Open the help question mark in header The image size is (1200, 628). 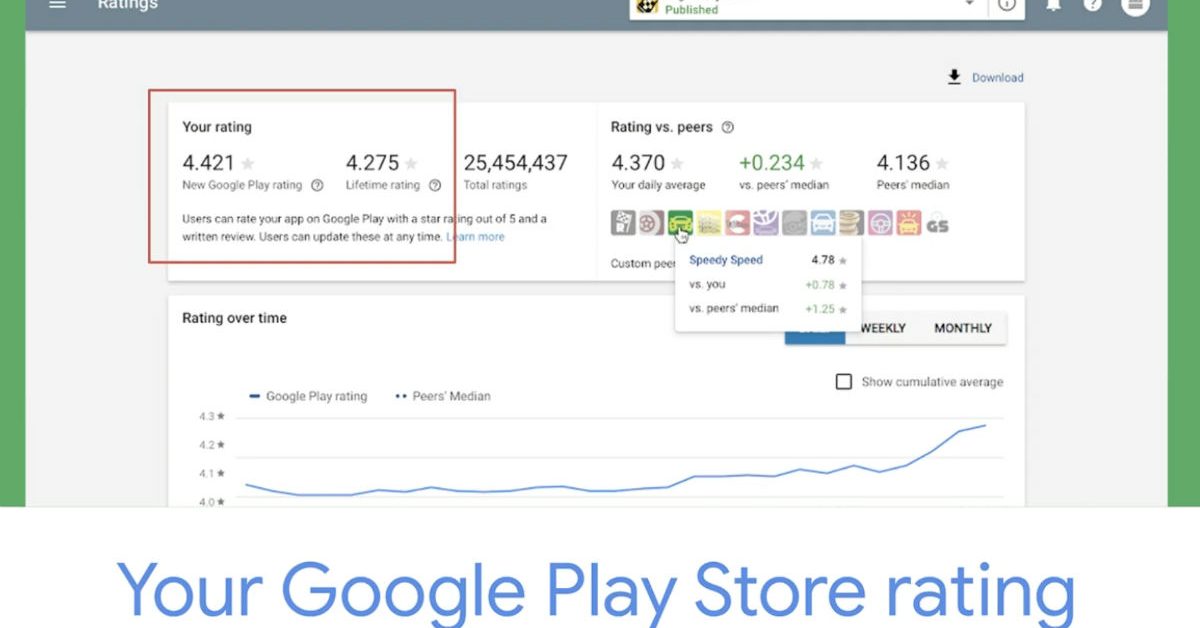pos(1093,5)
